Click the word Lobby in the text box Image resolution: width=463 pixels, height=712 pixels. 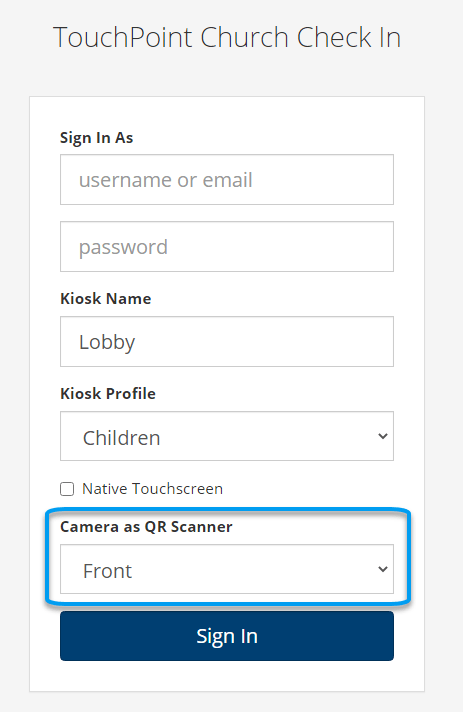[x=107, y=342]
